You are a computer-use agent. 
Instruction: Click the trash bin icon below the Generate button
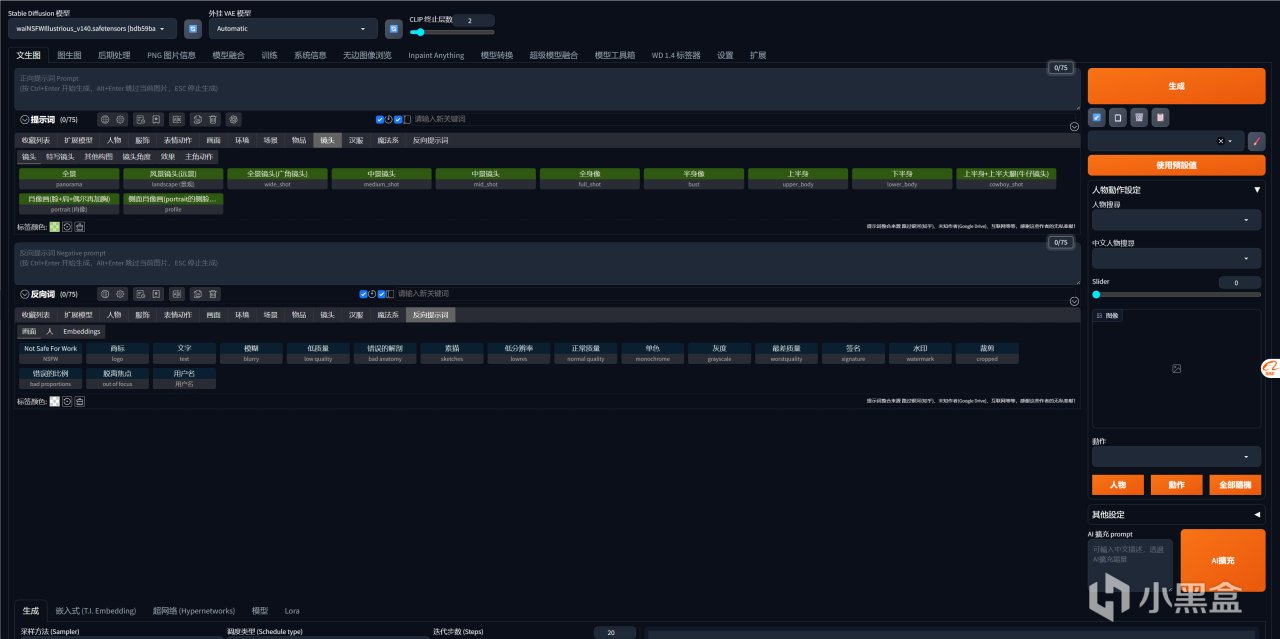pyautogui.click(x=1138, y=118)
